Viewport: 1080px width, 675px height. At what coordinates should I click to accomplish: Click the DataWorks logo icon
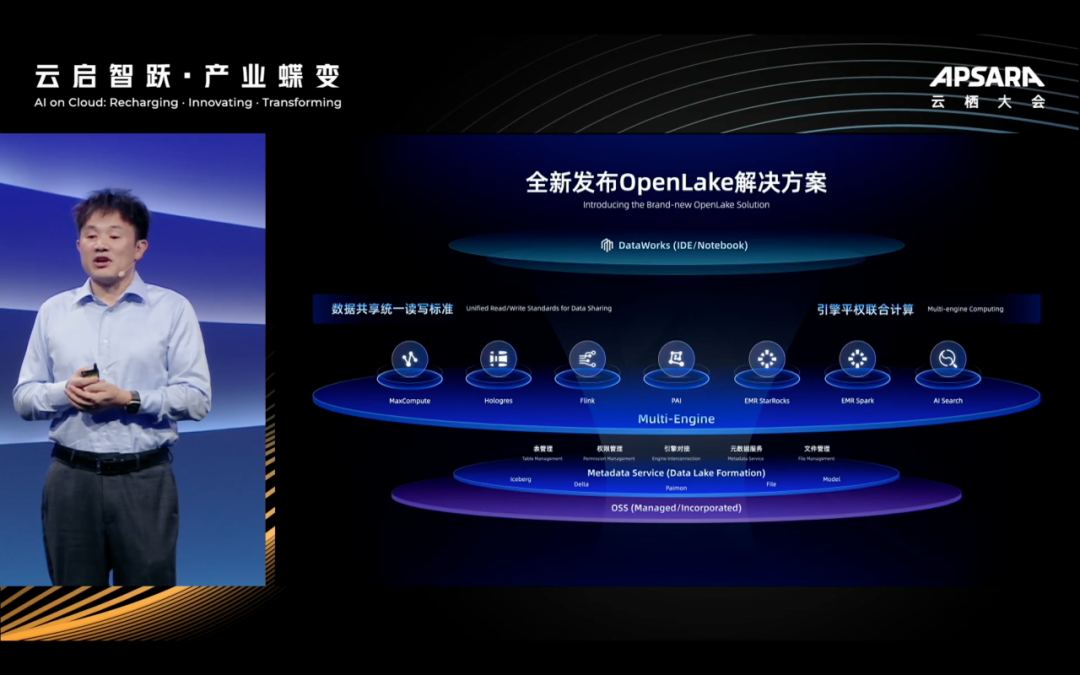607,245
